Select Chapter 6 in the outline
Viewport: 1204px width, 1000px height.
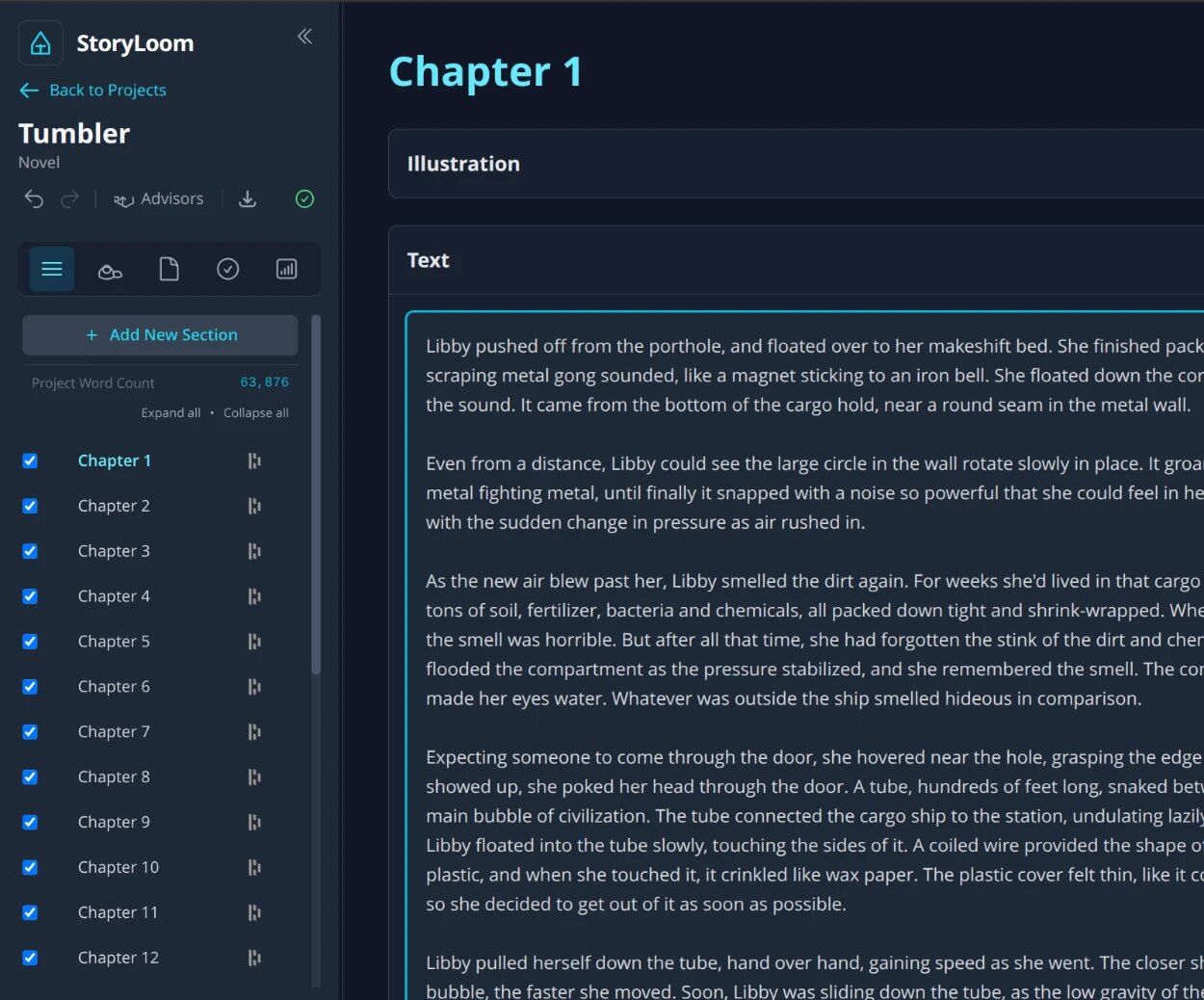pyautogui.click(x=114, y=687)
